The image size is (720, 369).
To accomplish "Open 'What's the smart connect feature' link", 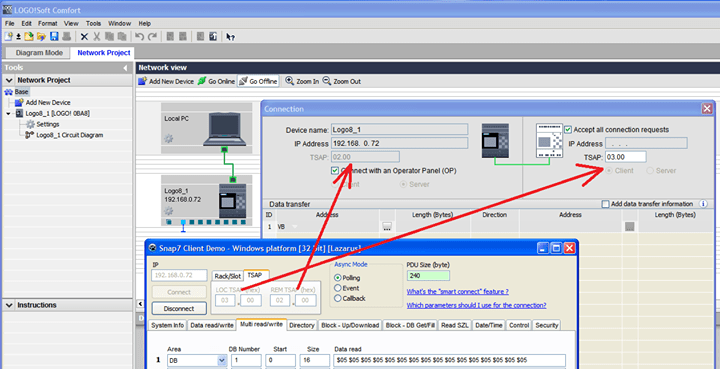I will [457, 291].
